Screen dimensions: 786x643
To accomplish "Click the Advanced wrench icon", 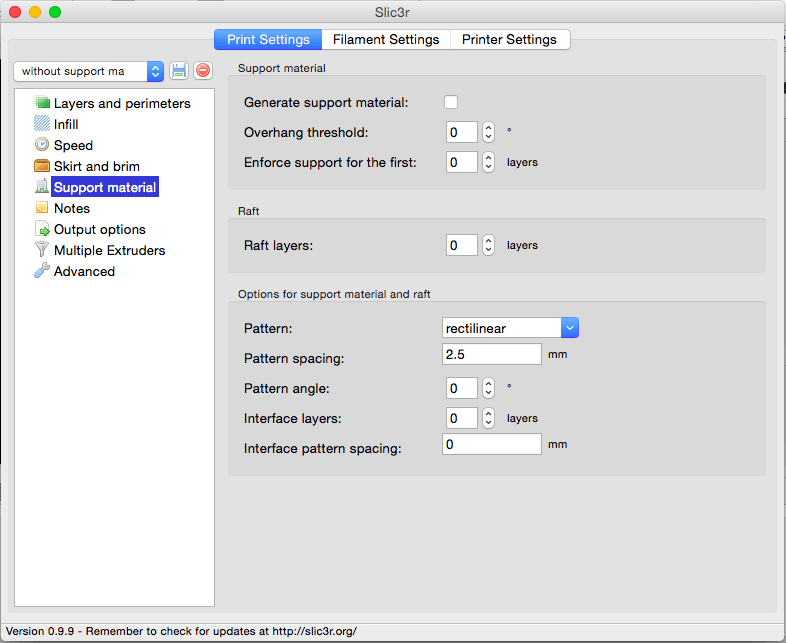I will [x=42, y=271].
